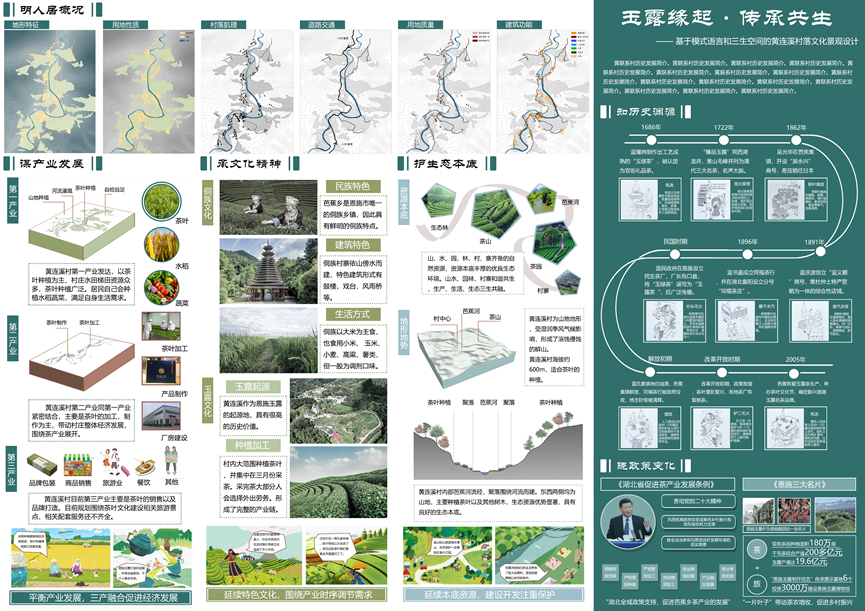Click the 餐饮 catering icon
This screenshot has height=611, width=865.
click(143, 465)
